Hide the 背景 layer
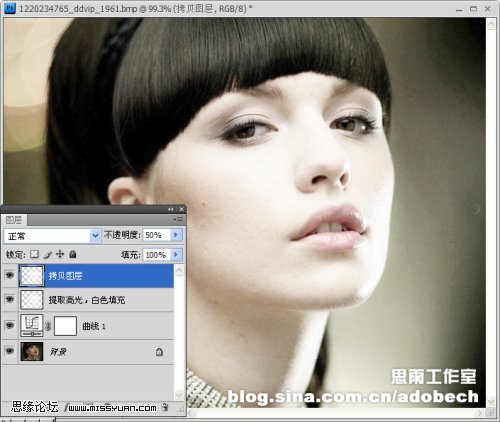Viewport: 500px width, 422px height. (x=10, y=351)
